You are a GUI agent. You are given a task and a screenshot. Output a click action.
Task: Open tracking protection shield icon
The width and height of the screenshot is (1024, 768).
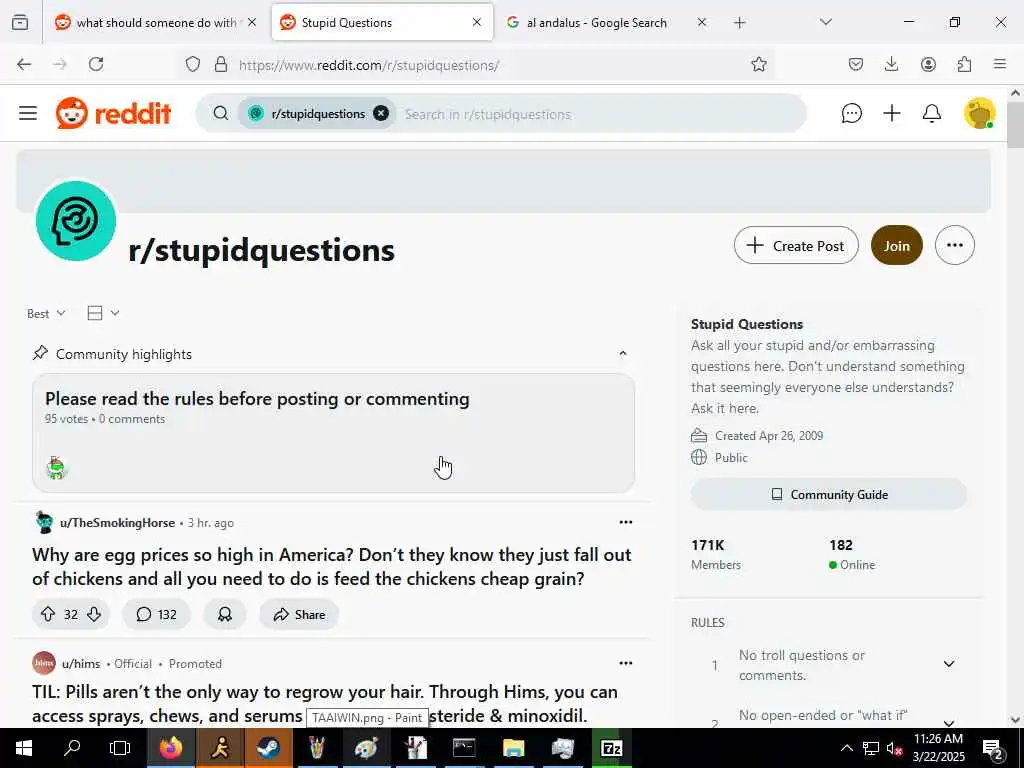tap(193, 64)
